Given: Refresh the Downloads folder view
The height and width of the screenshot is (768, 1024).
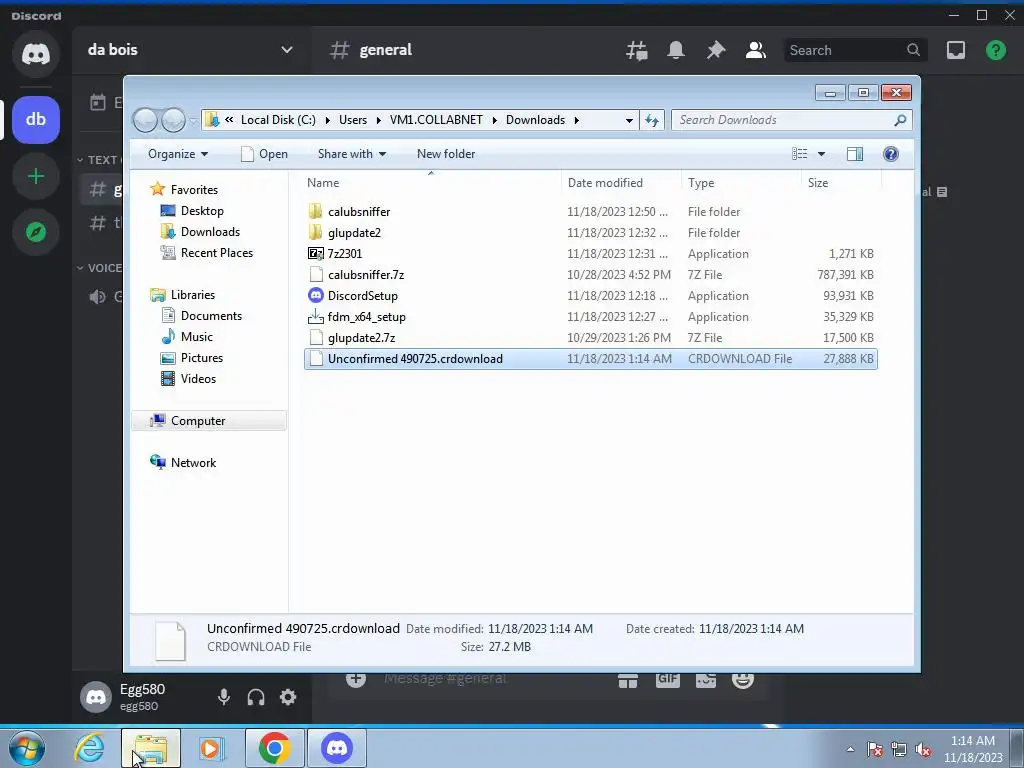Looking at the screenshot, I should tap(652, 120).
